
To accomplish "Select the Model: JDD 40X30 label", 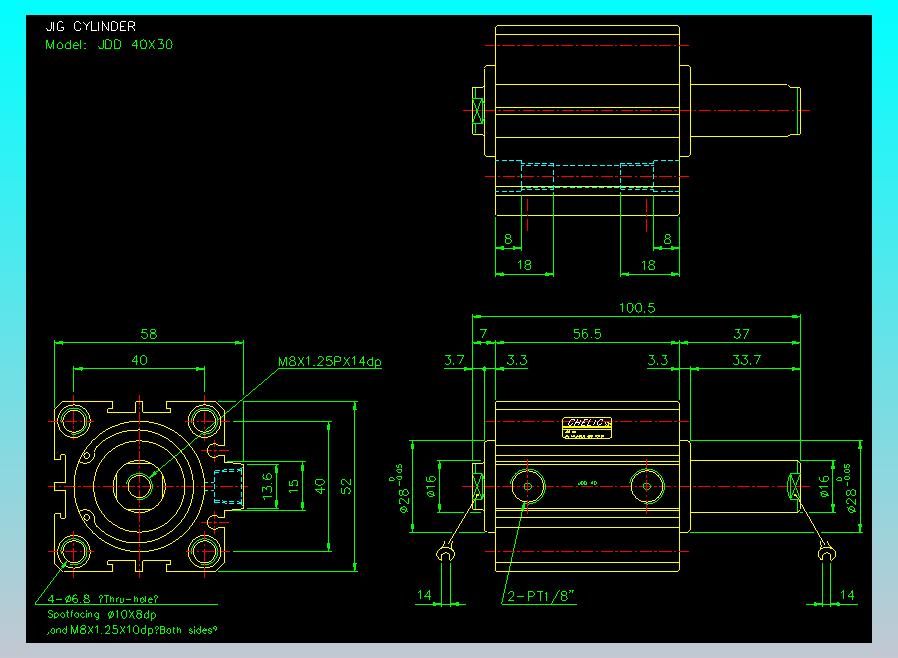I will pos(109,45).
